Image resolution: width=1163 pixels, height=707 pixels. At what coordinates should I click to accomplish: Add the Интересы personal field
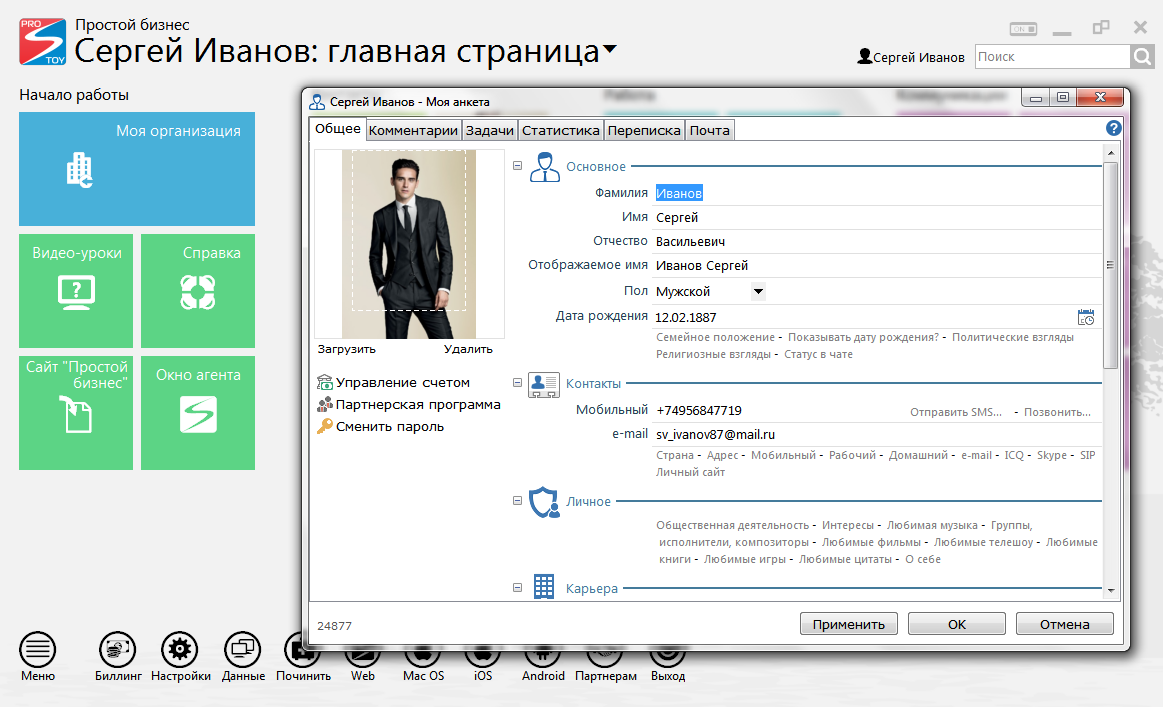click(x=848, y=525)
